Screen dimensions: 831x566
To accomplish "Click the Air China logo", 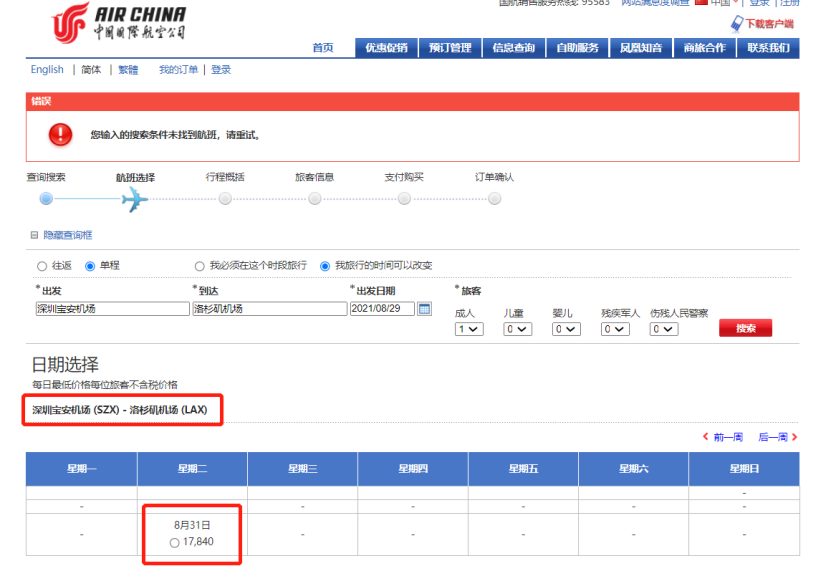I will click(x=118, y=22).
